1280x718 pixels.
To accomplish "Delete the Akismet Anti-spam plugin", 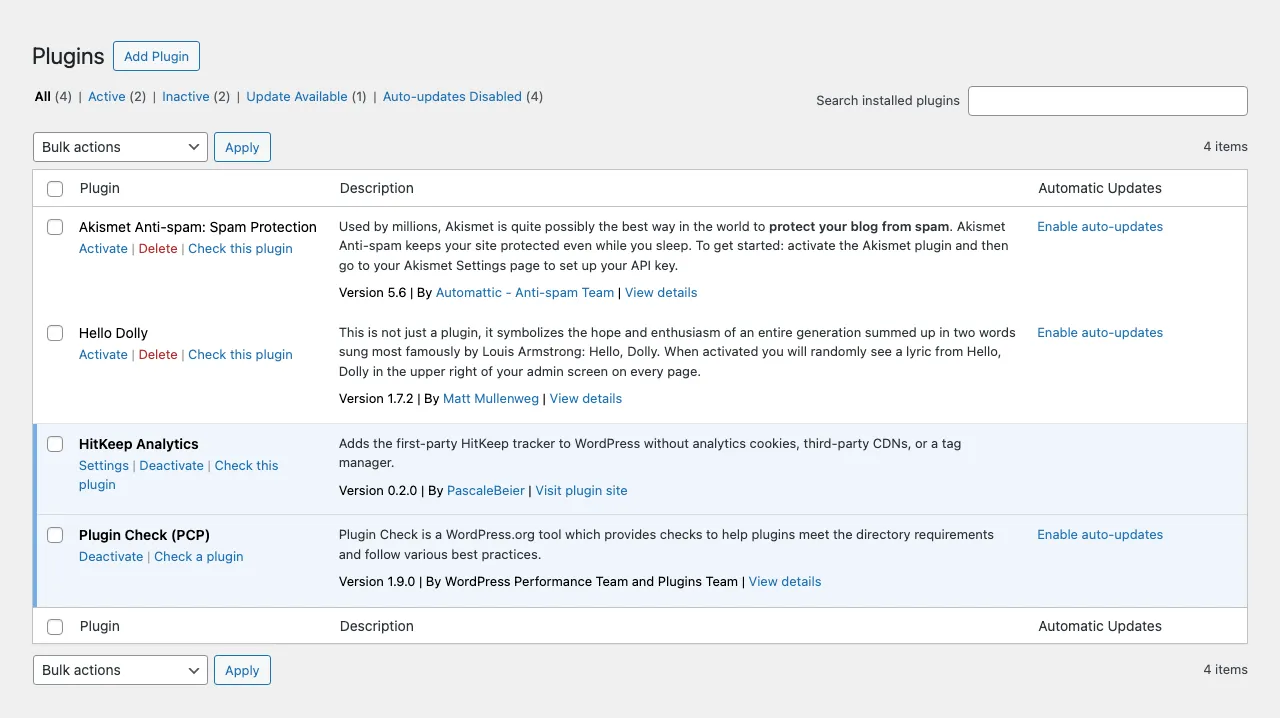I will 158,249.
